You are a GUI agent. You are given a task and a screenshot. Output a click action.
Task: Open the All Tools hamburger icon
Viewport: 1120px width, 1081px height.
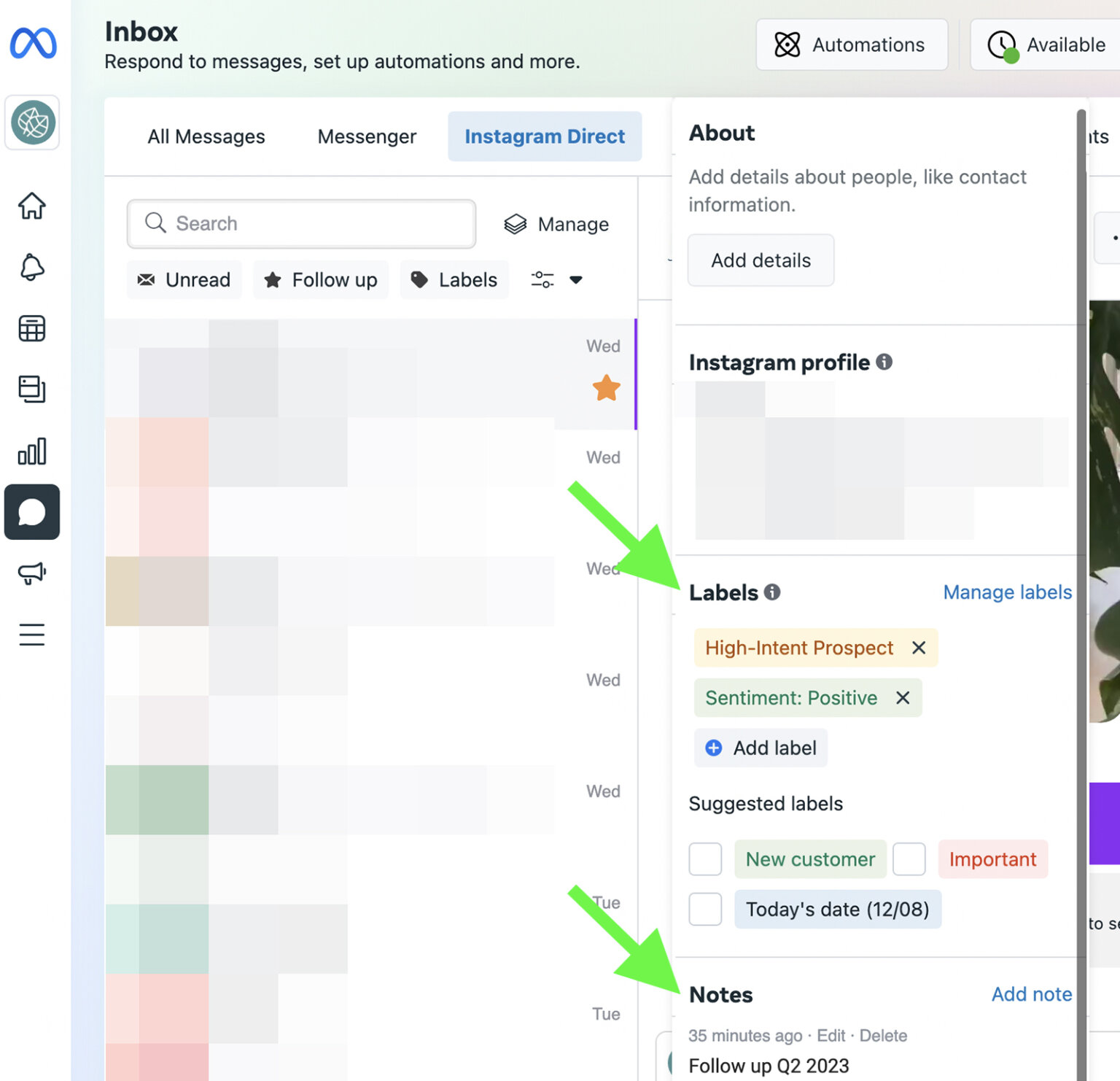pyautogui.click(x=31, y=635)
